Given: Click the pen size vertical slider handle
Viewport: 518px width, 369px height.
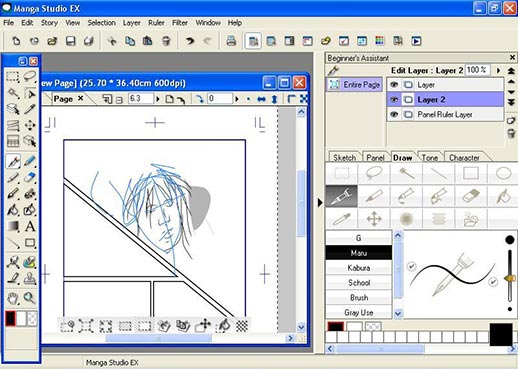Looking at the screenshot, I should point(509,278).
